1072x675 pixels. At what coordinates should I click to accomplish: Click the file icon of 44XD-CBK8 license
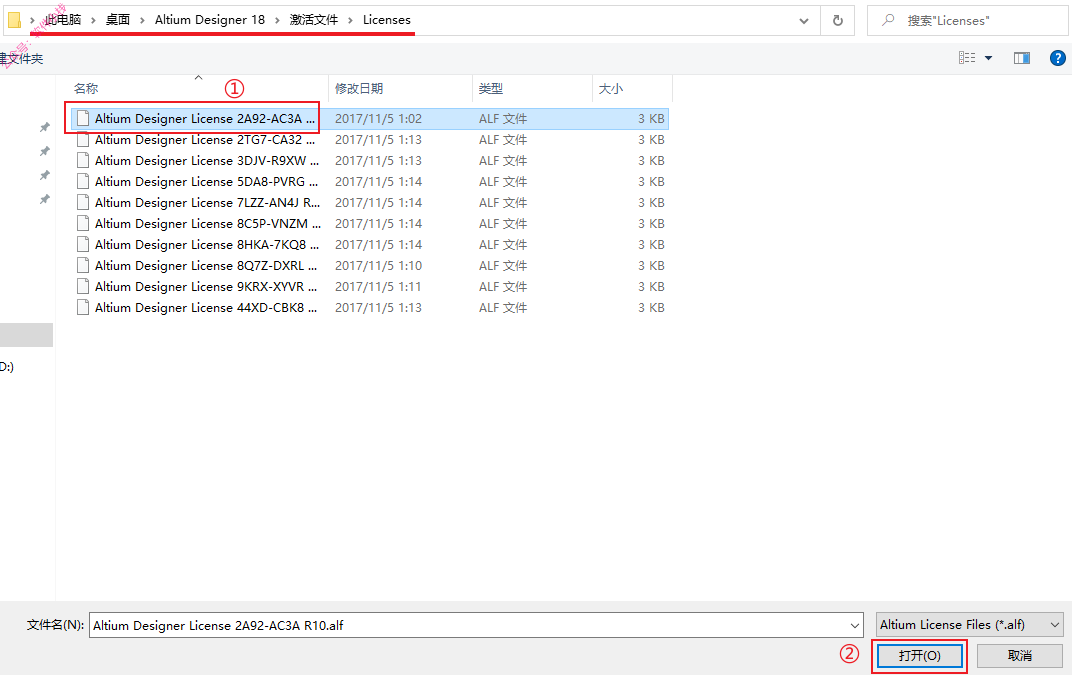click(x=83, y=308)
